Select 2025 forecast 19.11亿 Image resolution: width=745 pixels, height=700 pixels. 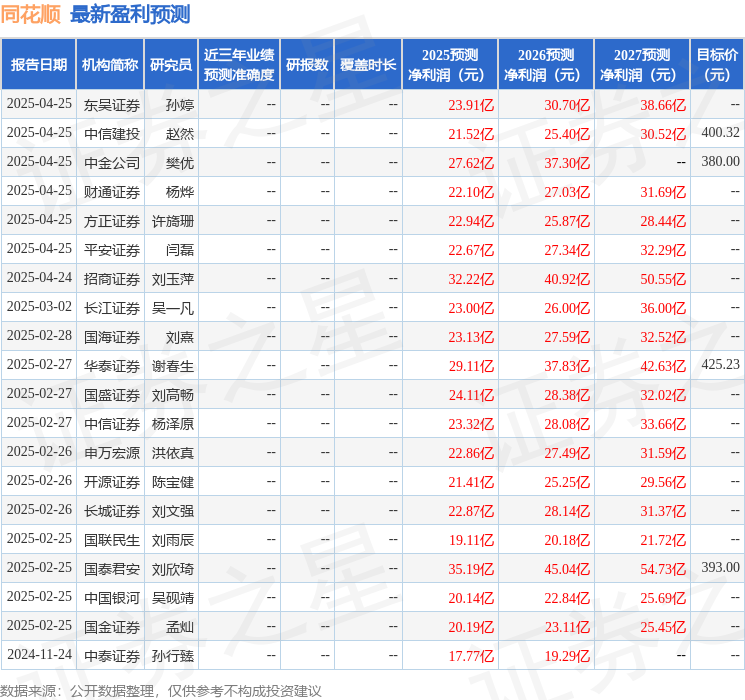pyautogui.click(x=471, y=540)
